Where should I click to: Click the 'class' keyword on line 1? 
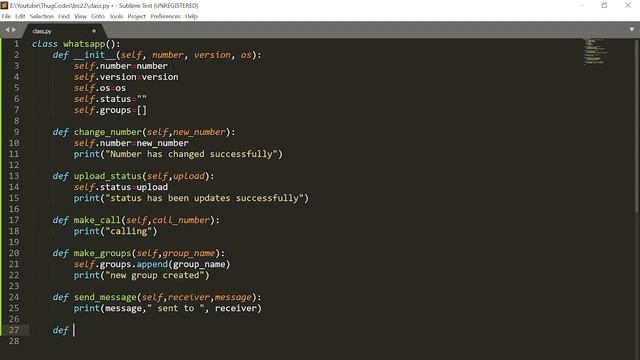[x=45, y=44]
